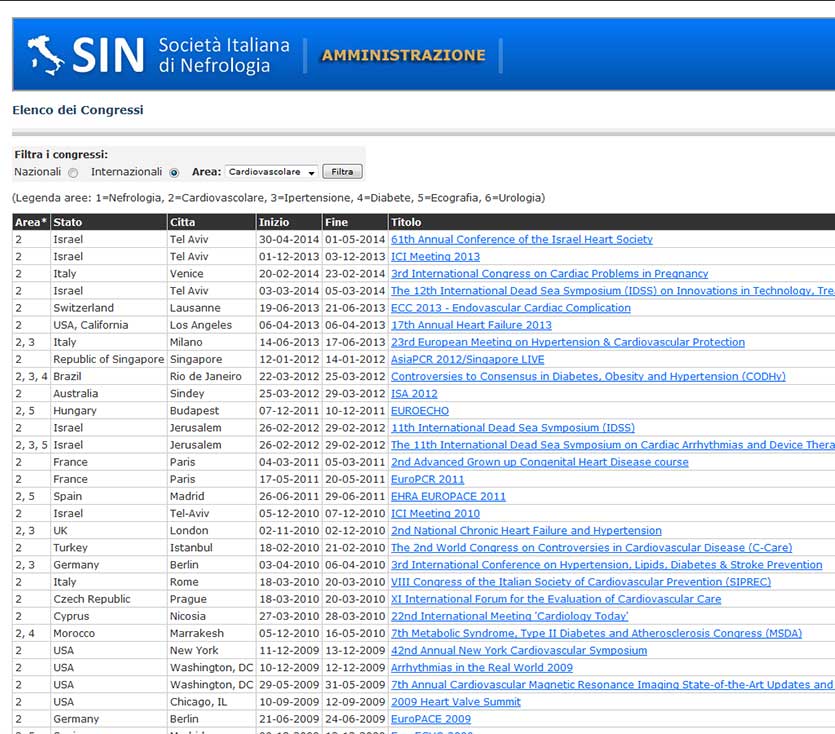This screenshot has width=835, height=734.
Task: Open Controversies to Consensus in Diabetes (CODHy) link
Action: click(x=588, y=377)
